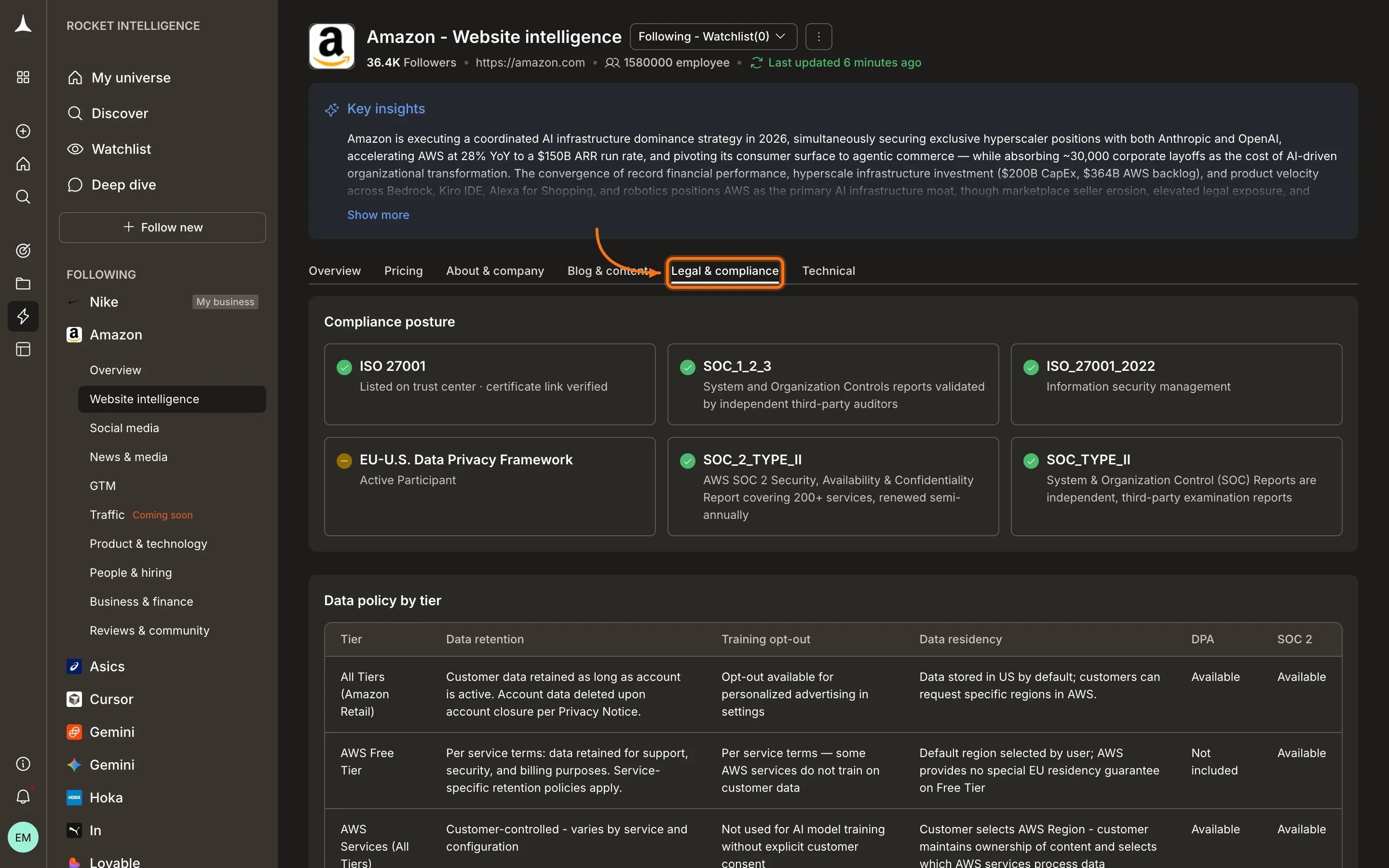This screenshot has height=868, width=1389.
Task: Open News & media section
Action: pyautogui.click(x=129, y=457)
